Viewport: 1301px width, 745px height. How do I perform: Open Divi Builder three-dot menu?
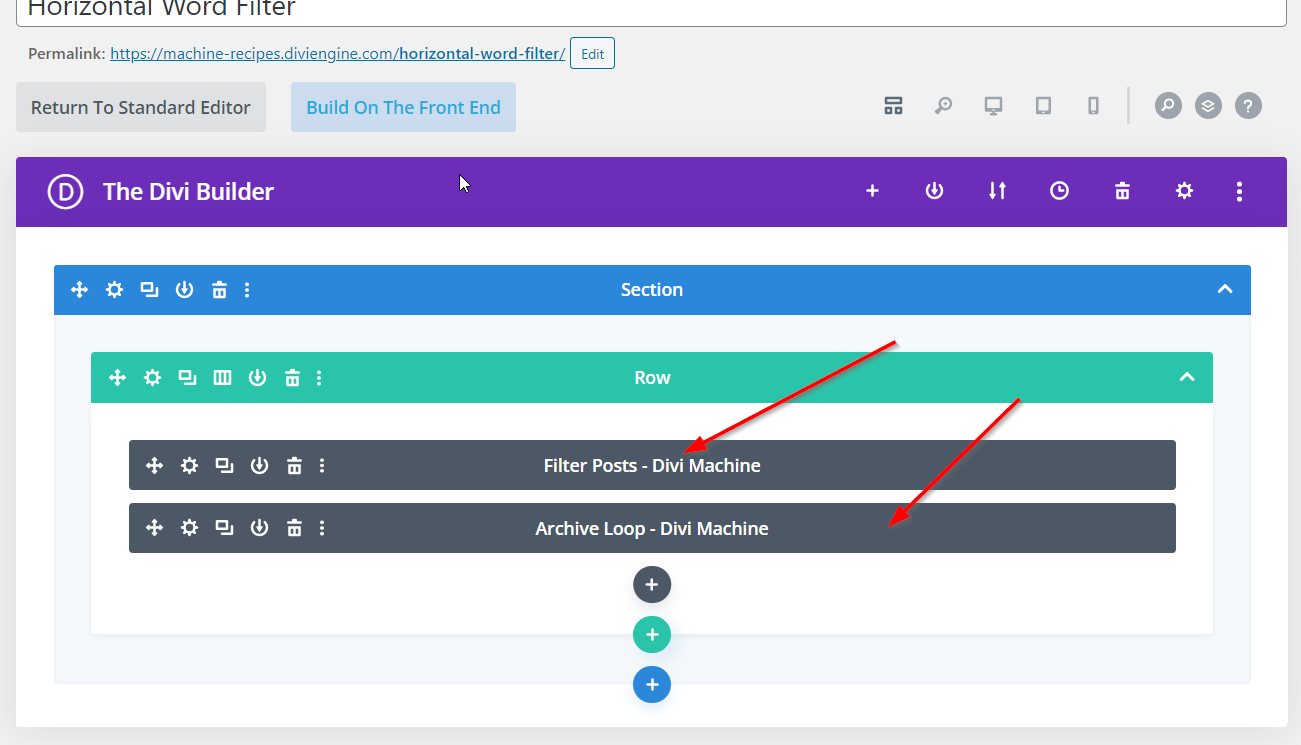click(1239, 191)
